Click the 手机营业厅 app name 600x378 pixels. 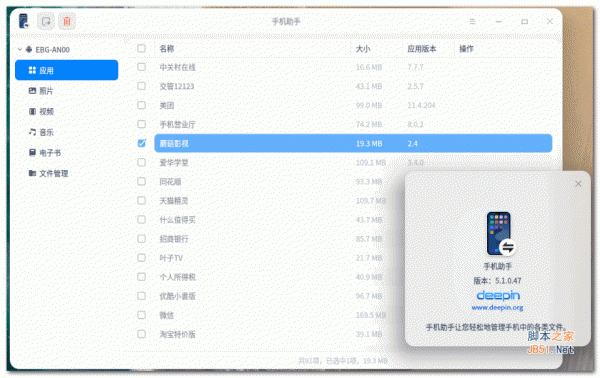click(x=178, y=124)
